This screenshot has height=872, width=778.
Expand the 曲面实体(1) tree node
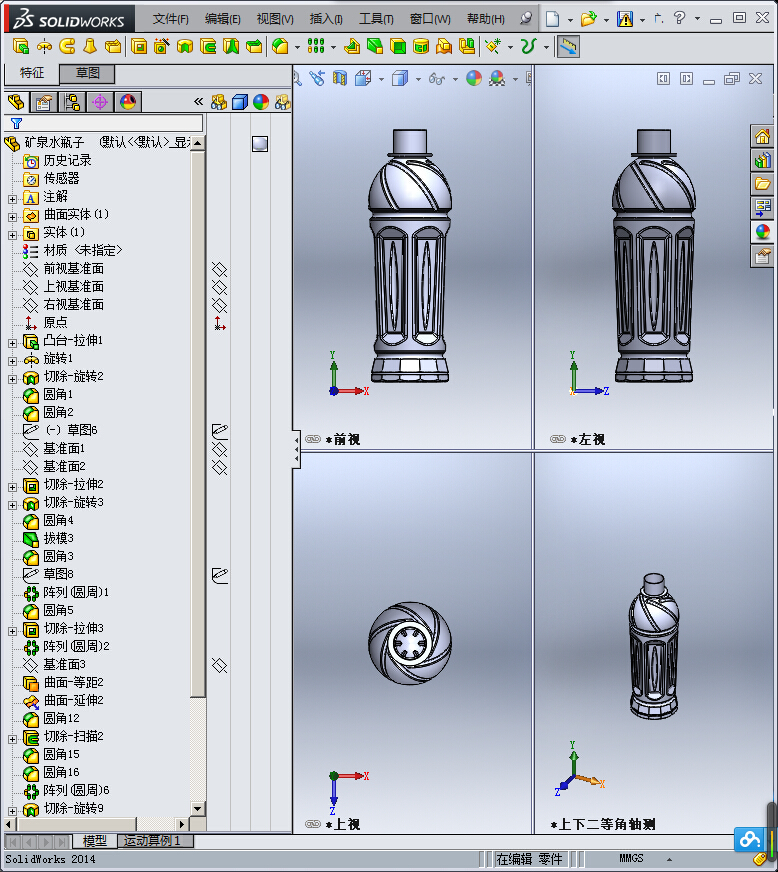pos(12,216)
